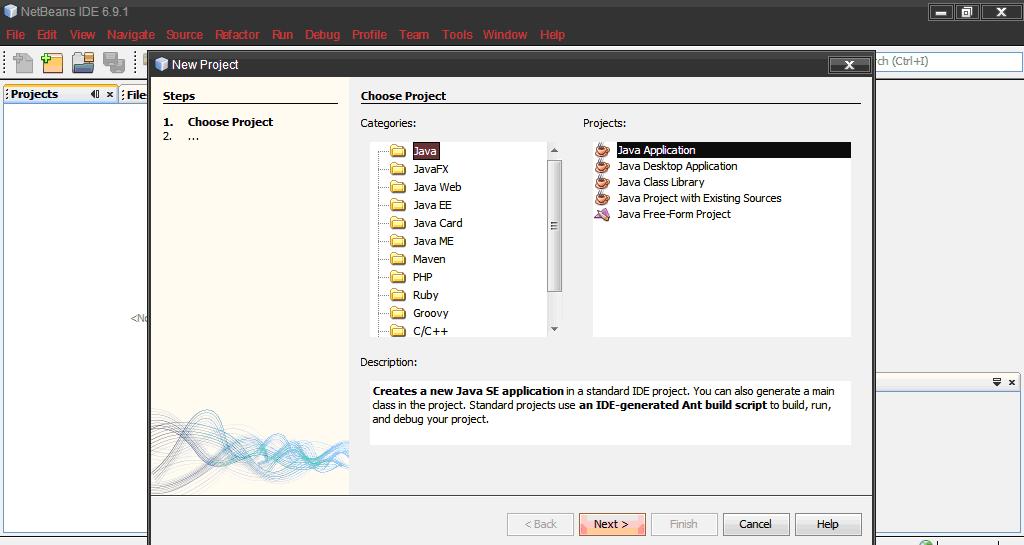Click the New Project dialog title cube icon
Viewport: 1024px width, 545px height.
[161, 64]
